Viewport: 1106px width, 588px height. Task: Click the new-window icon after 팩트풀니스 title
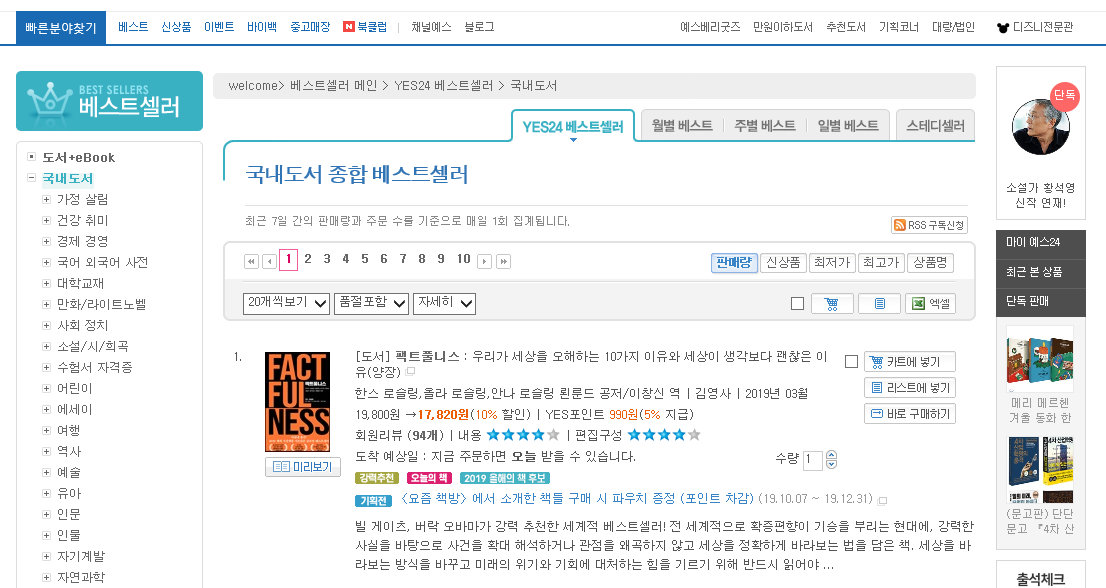tap(411, 372)
